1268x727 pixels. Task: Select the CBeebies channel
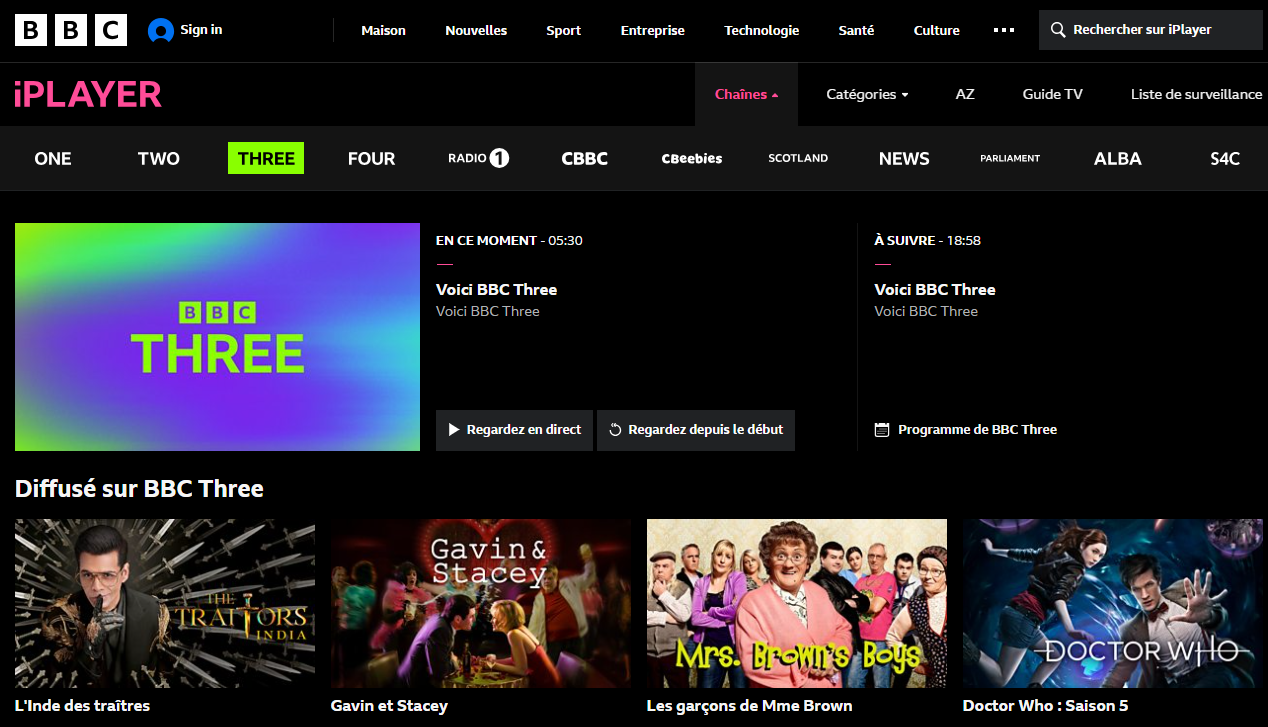tap(692, 158)
